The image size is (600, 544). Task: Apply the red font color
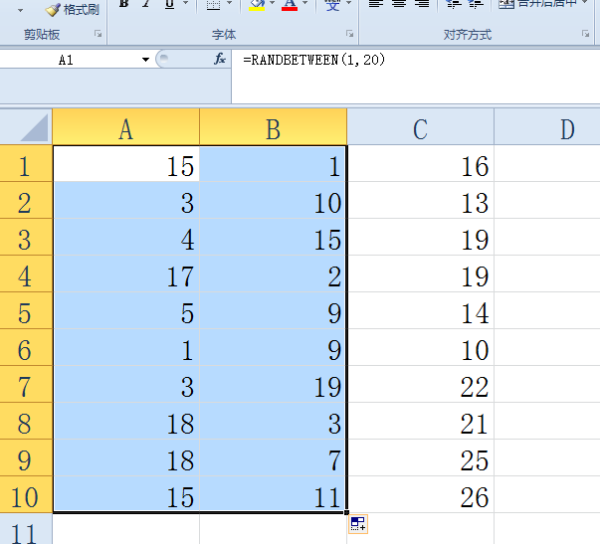(290, 5)
